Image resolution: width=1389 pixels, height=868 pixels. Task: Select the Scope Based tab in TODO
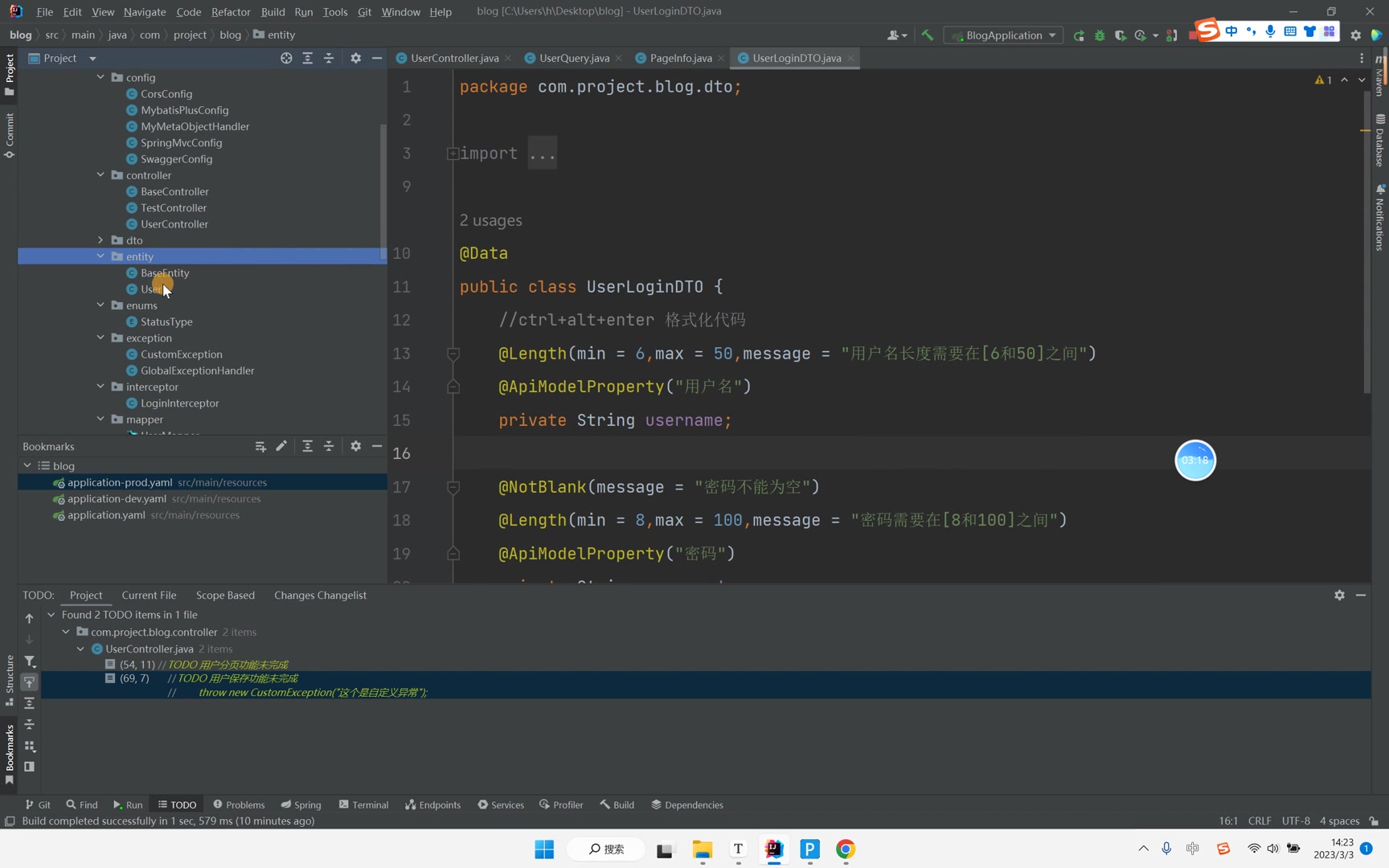pyautogui.click(x=225, y=595)
